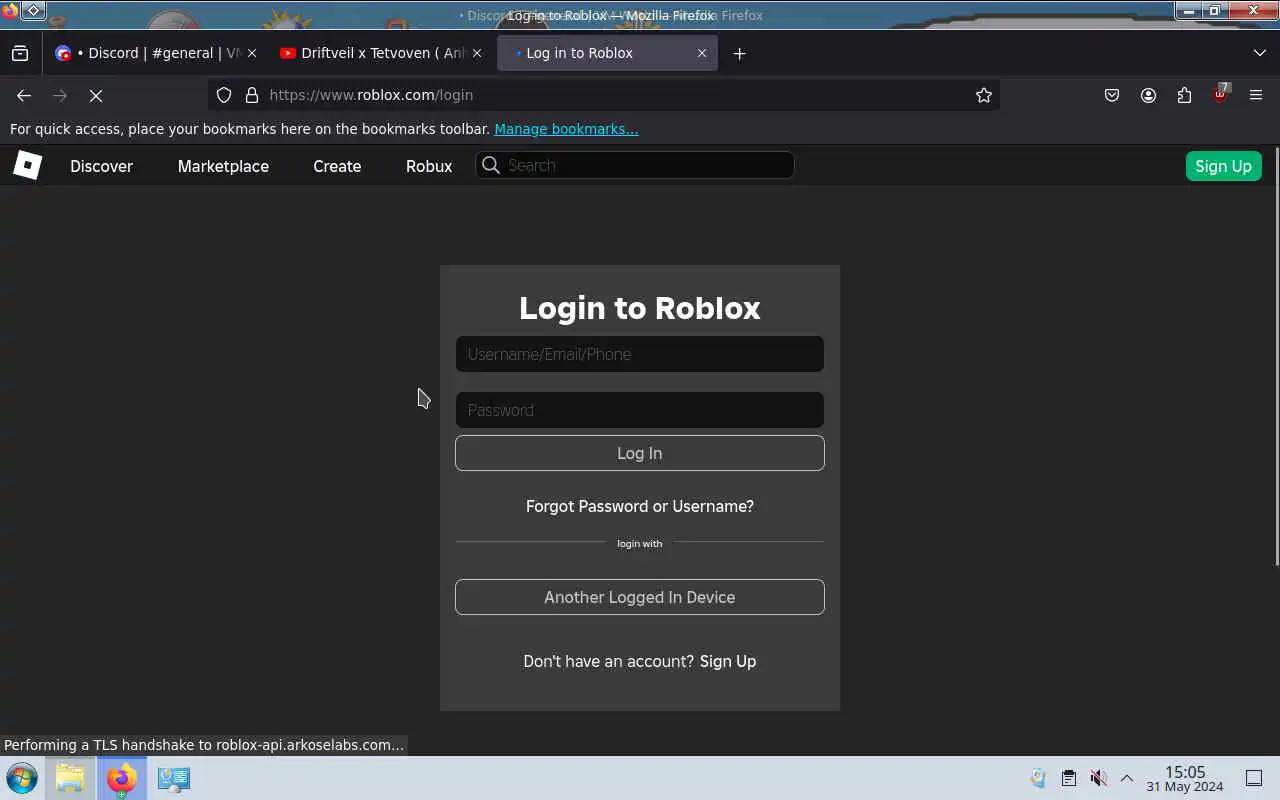Click the show desktop tray icon
The height and width of the screenshot is (800, 1280).
(1254, 778)
